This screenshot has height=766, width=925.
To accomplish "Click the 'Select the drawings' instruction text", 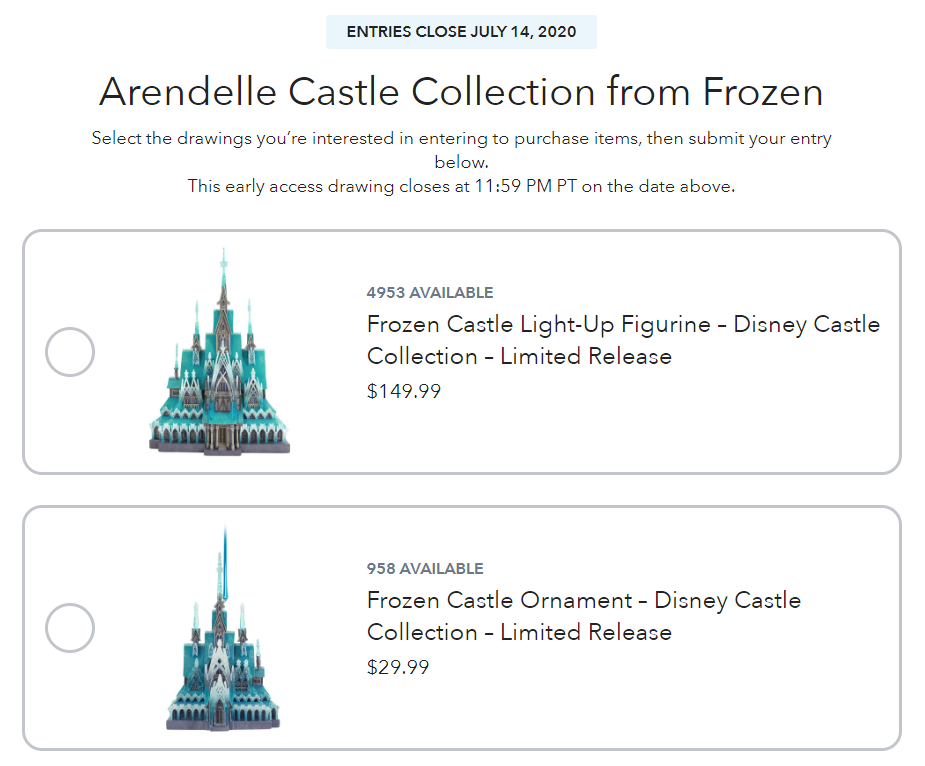I will (461, 138).
